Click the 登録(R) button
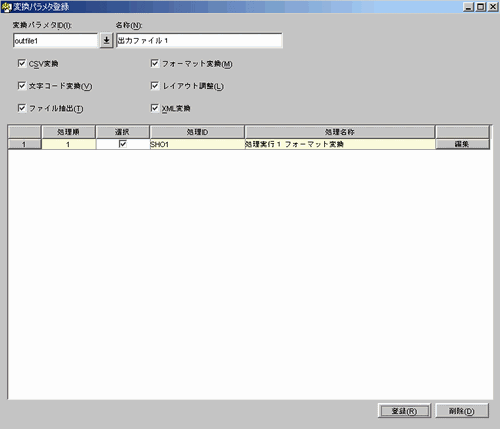This screenshot has width=500, height=429. (404, 411)
